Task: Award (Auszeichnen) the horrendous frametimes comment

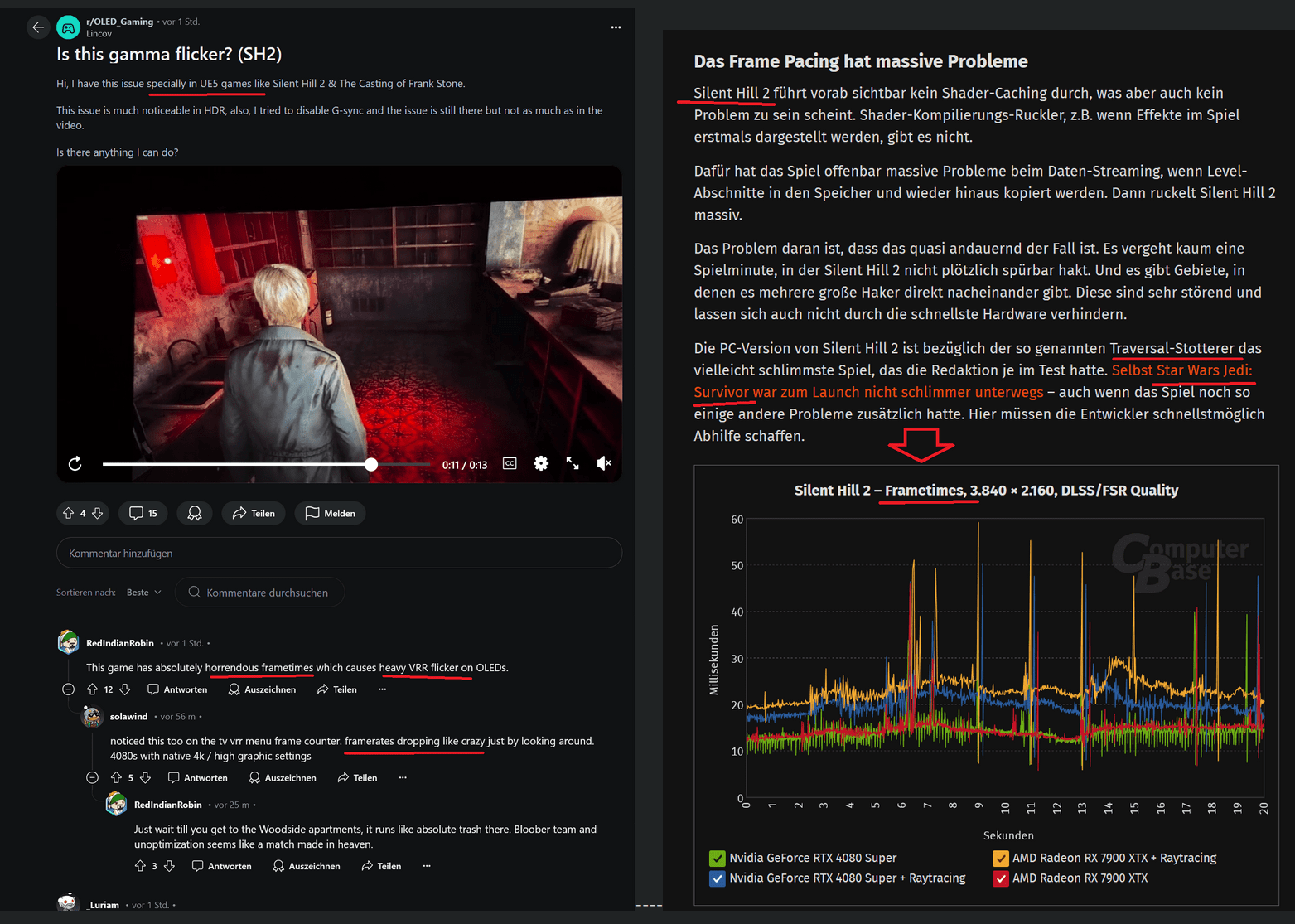Action: click(x=262, y=689)
